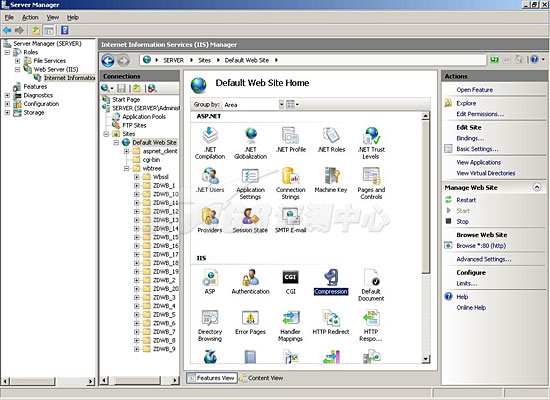Screen dimensions: 550x400
Task: Click the Edit Permissions link
Action: click(480, 114)
